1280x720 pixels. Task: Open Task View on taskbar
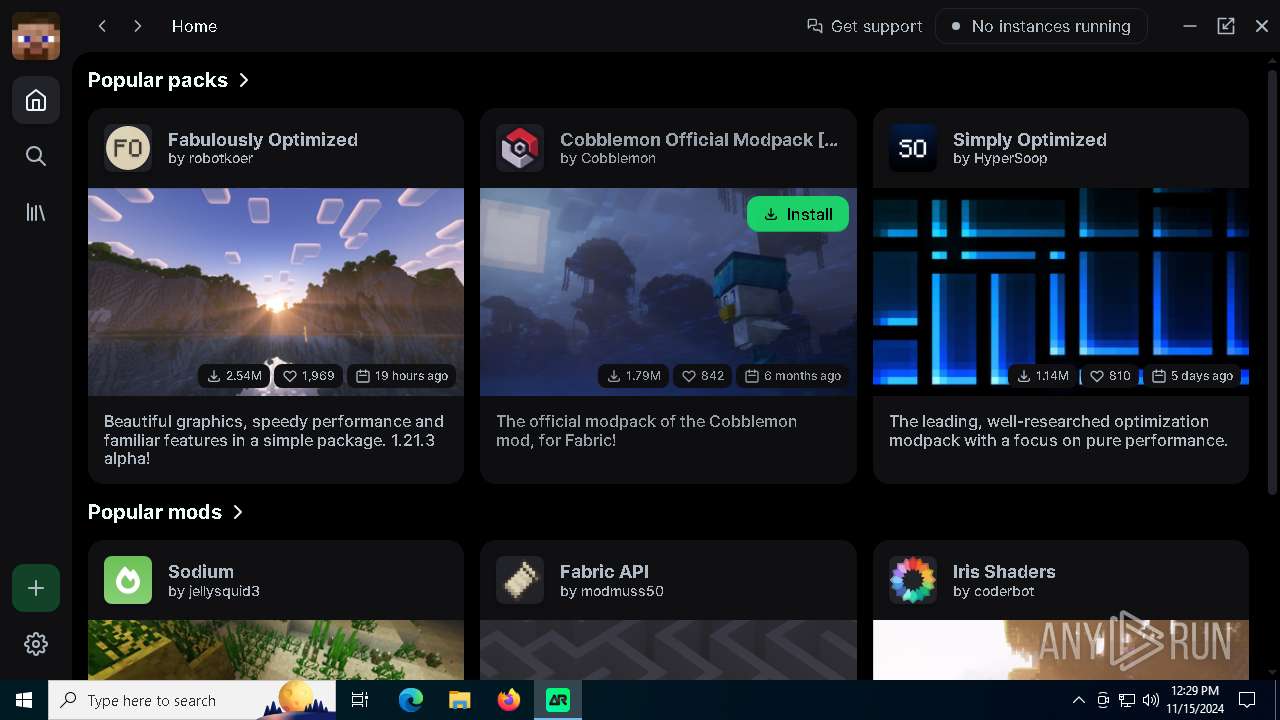point(360,700)
